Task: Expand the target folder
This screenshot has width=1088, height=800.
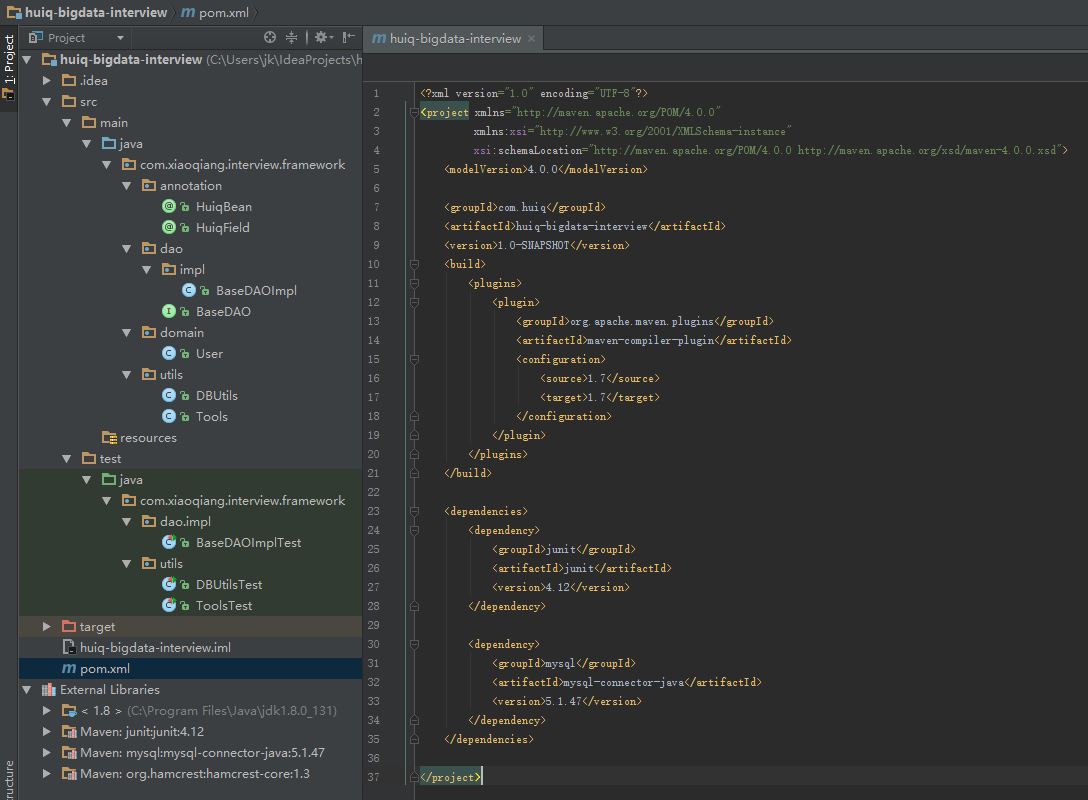Action: (46, 627)
